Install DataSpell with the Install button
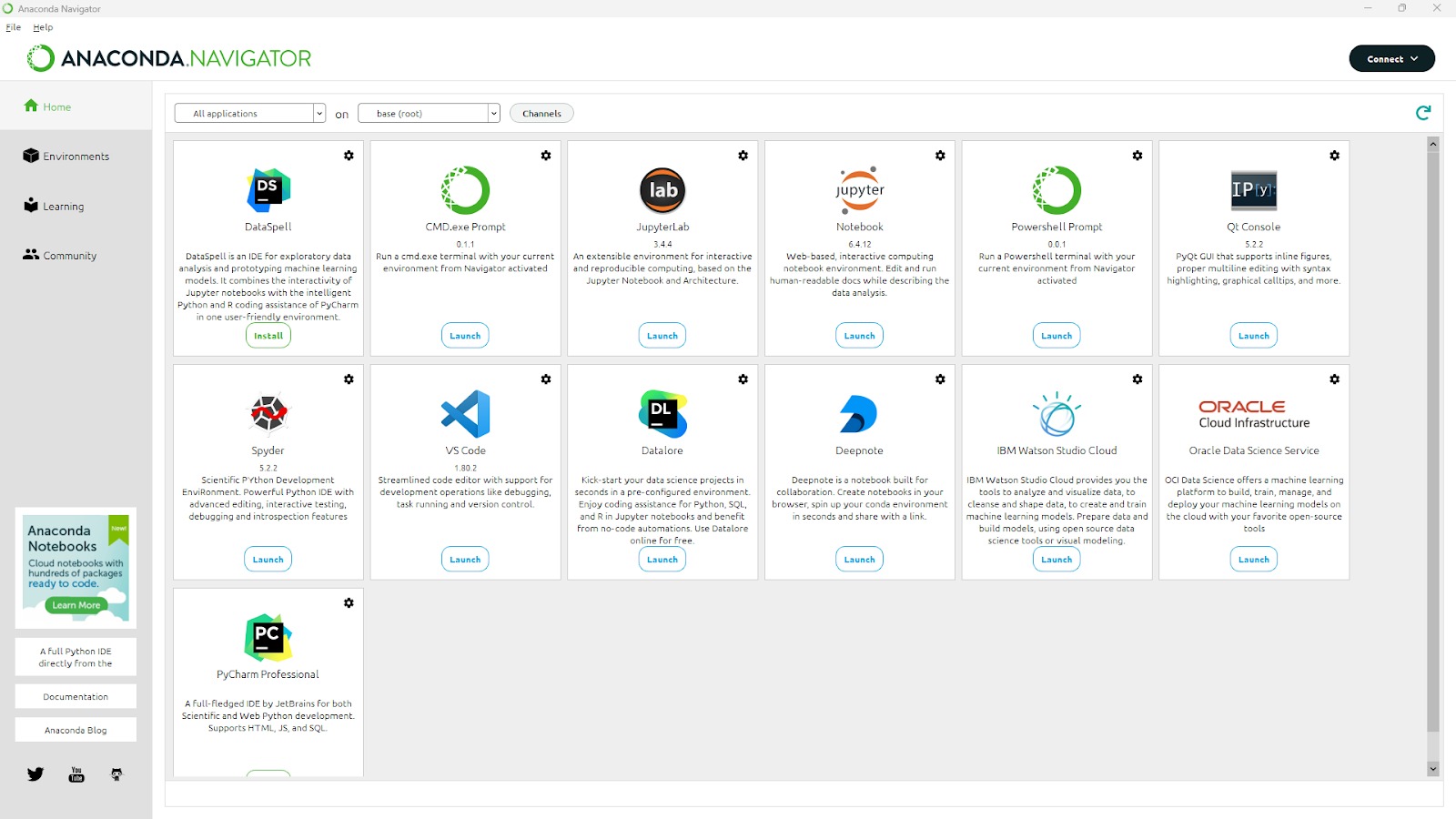This screenshot has width=1456, height=819. point(268,336)
